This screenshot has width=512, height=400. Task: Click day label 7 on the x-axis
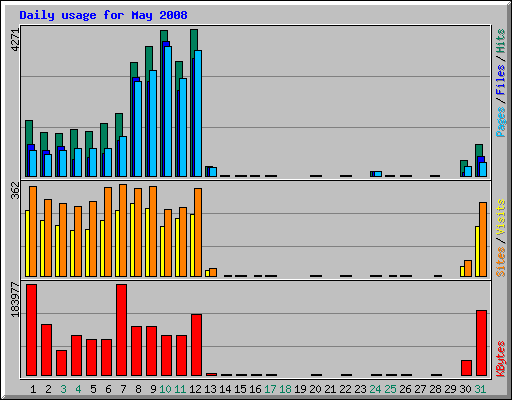[x=123, y=389]
